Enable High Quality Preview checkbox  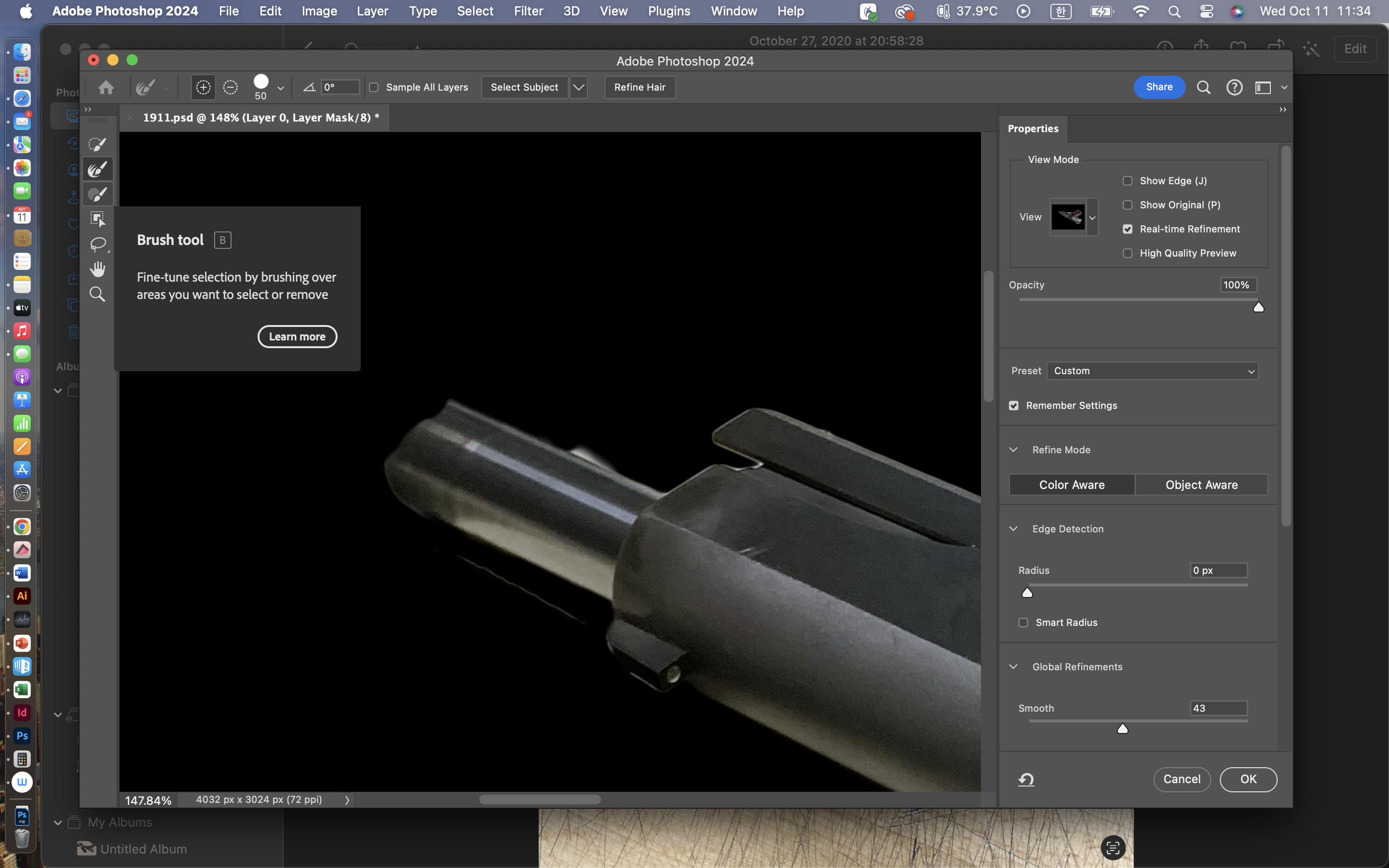1127,253
